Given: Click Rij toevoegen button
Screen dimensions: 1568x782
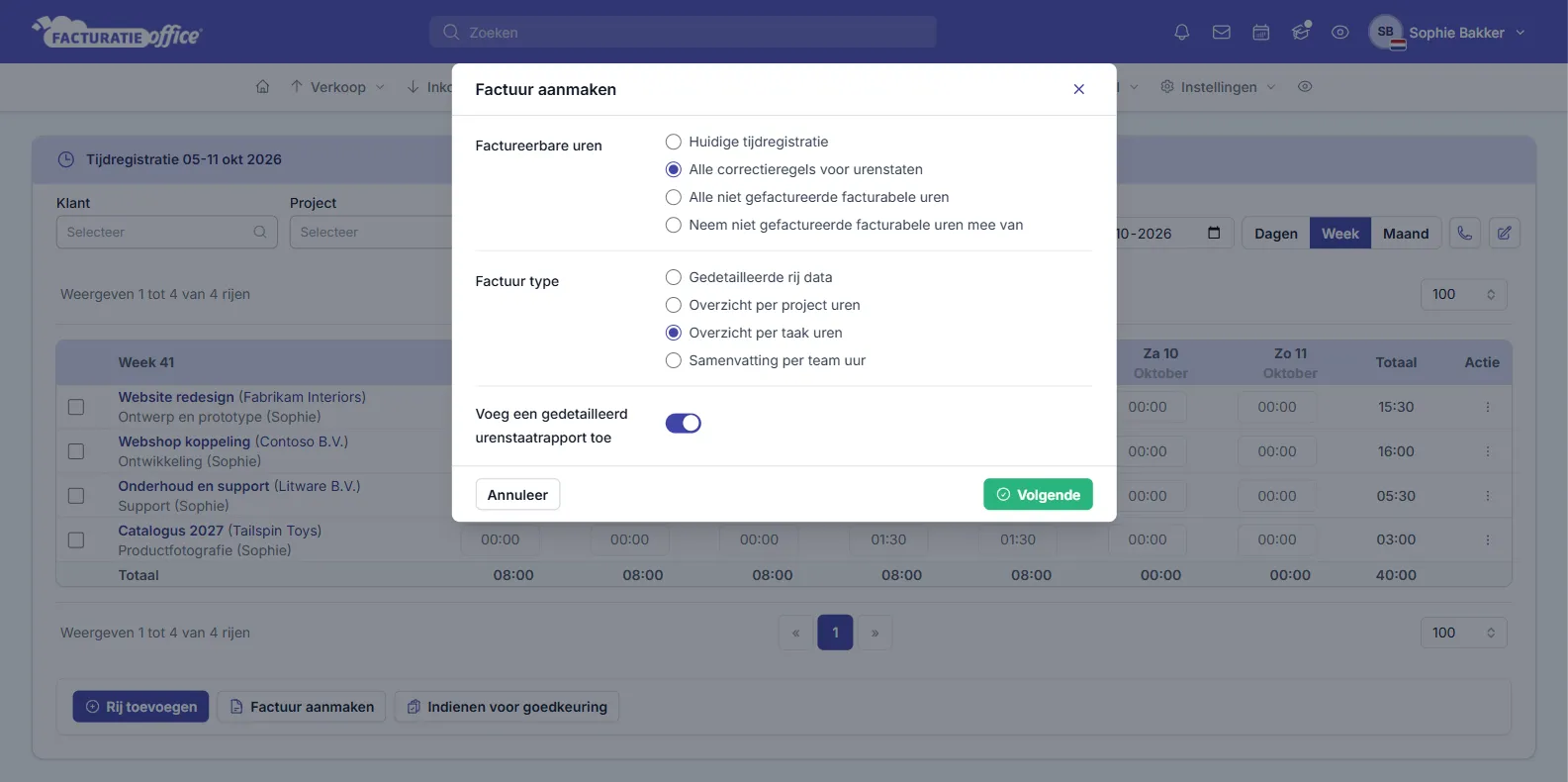Looking at the screenshot, I should 140,707.
